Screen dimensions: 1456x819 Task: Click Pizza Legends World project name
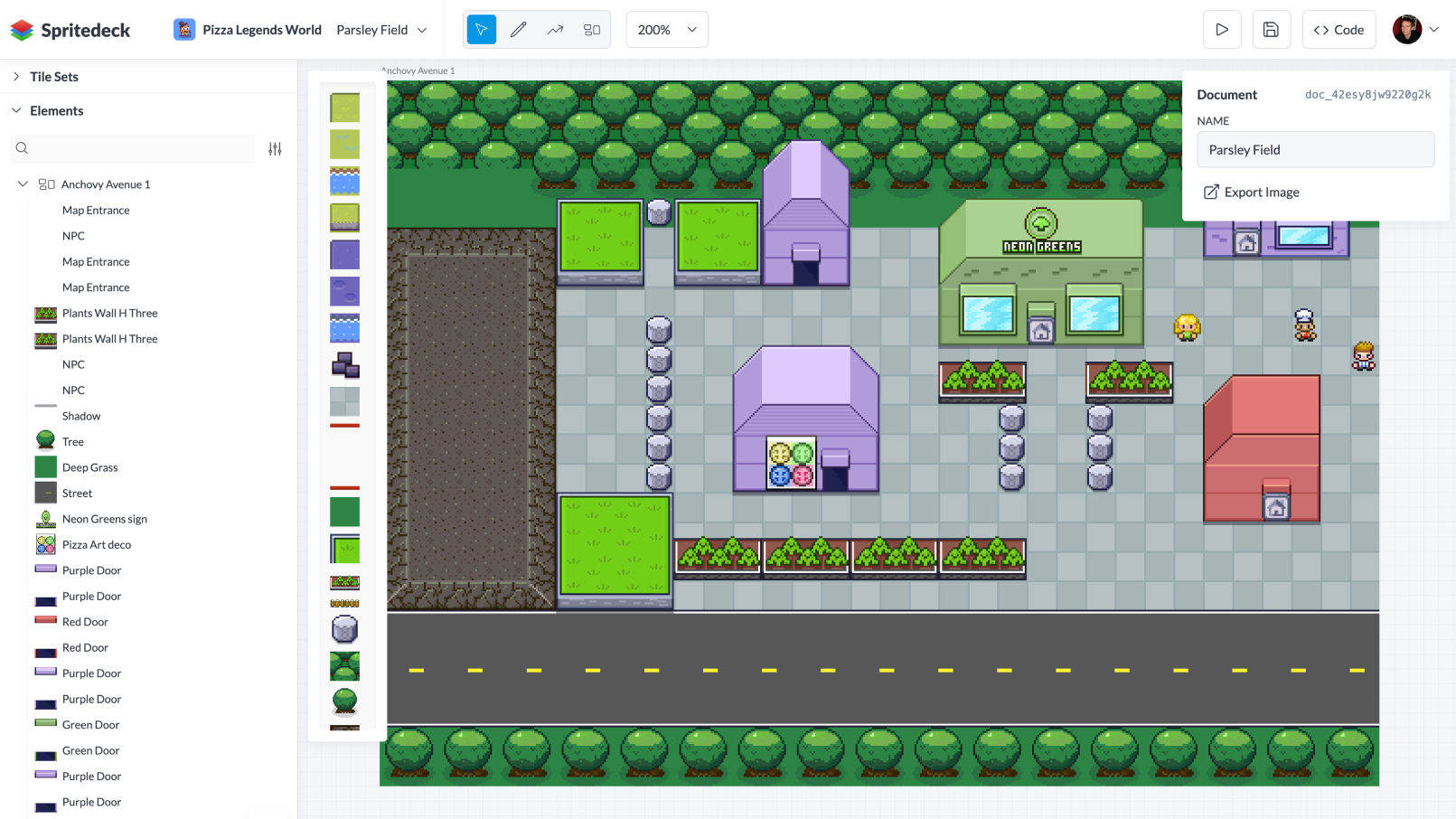coord(262,30)
